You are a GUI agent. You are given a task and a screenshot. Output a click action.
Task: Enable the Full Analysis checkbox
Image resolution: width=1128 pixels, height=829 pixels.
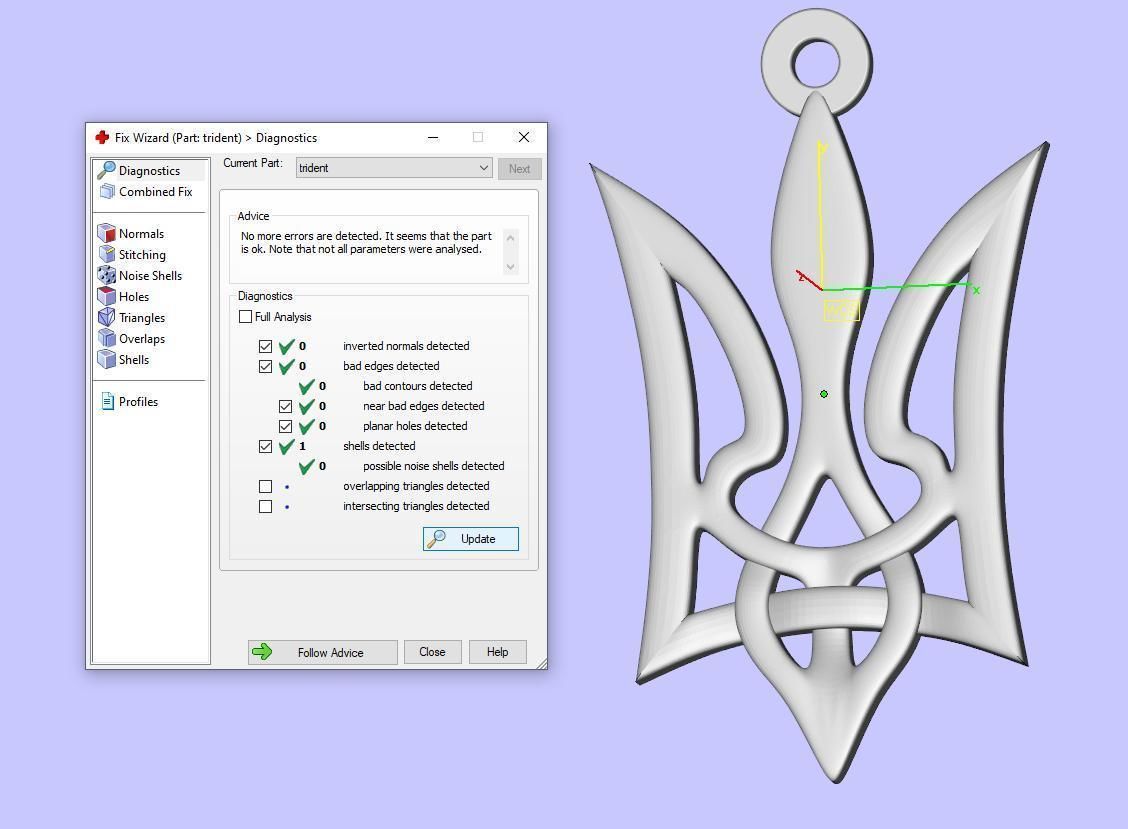point(245,317)
